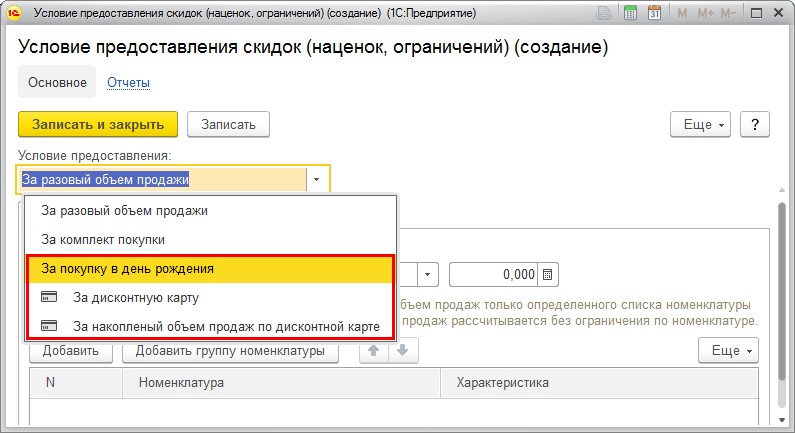Open the calculator icon in title bar

pos(630,13)
